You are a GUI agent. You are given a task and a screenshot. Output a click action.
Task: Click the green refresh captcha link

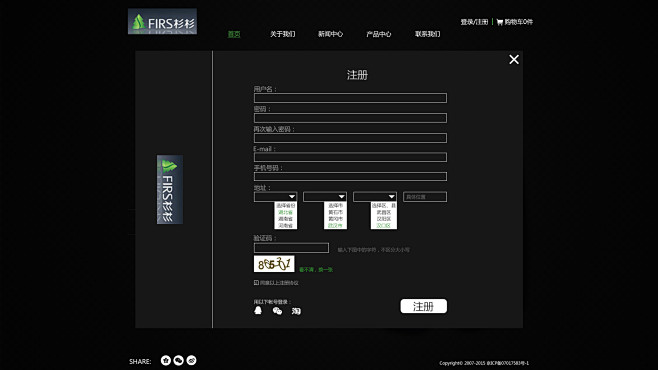[x=316, y=270]
